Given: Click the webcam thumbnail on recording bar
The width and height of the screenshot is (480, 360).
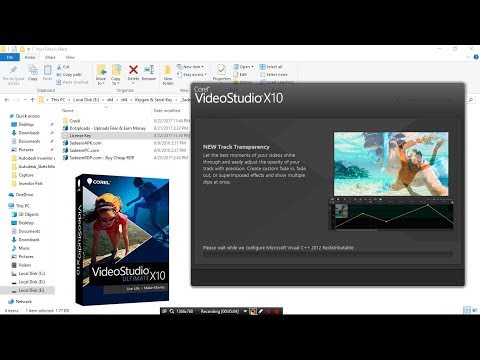Looking at the screenshot, I should [253, 311].
